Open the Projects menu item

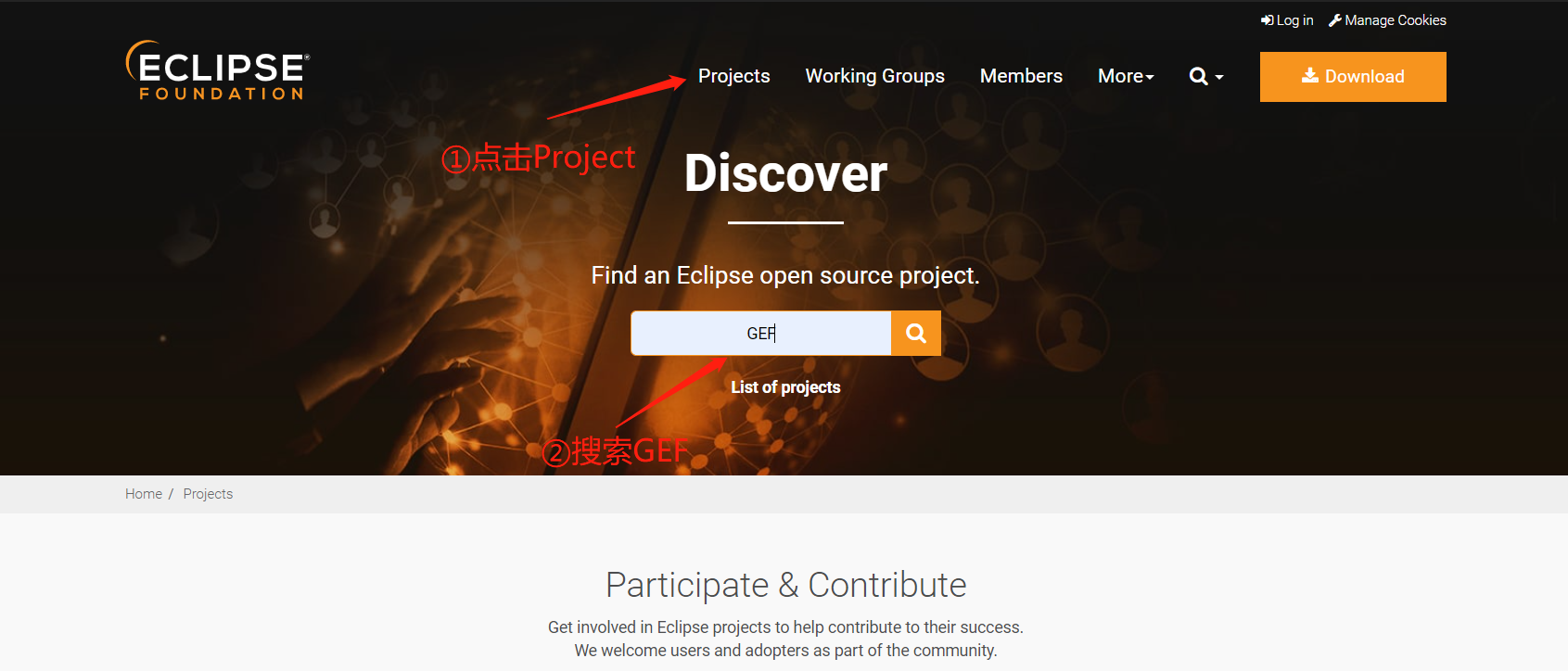[x=734, y=76]
